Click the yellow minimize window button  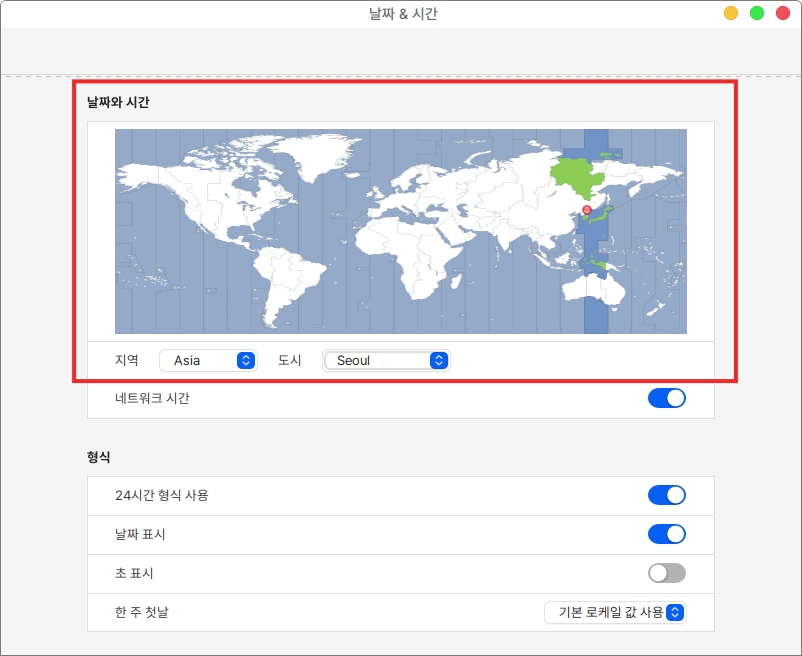(x=731, y=14)
